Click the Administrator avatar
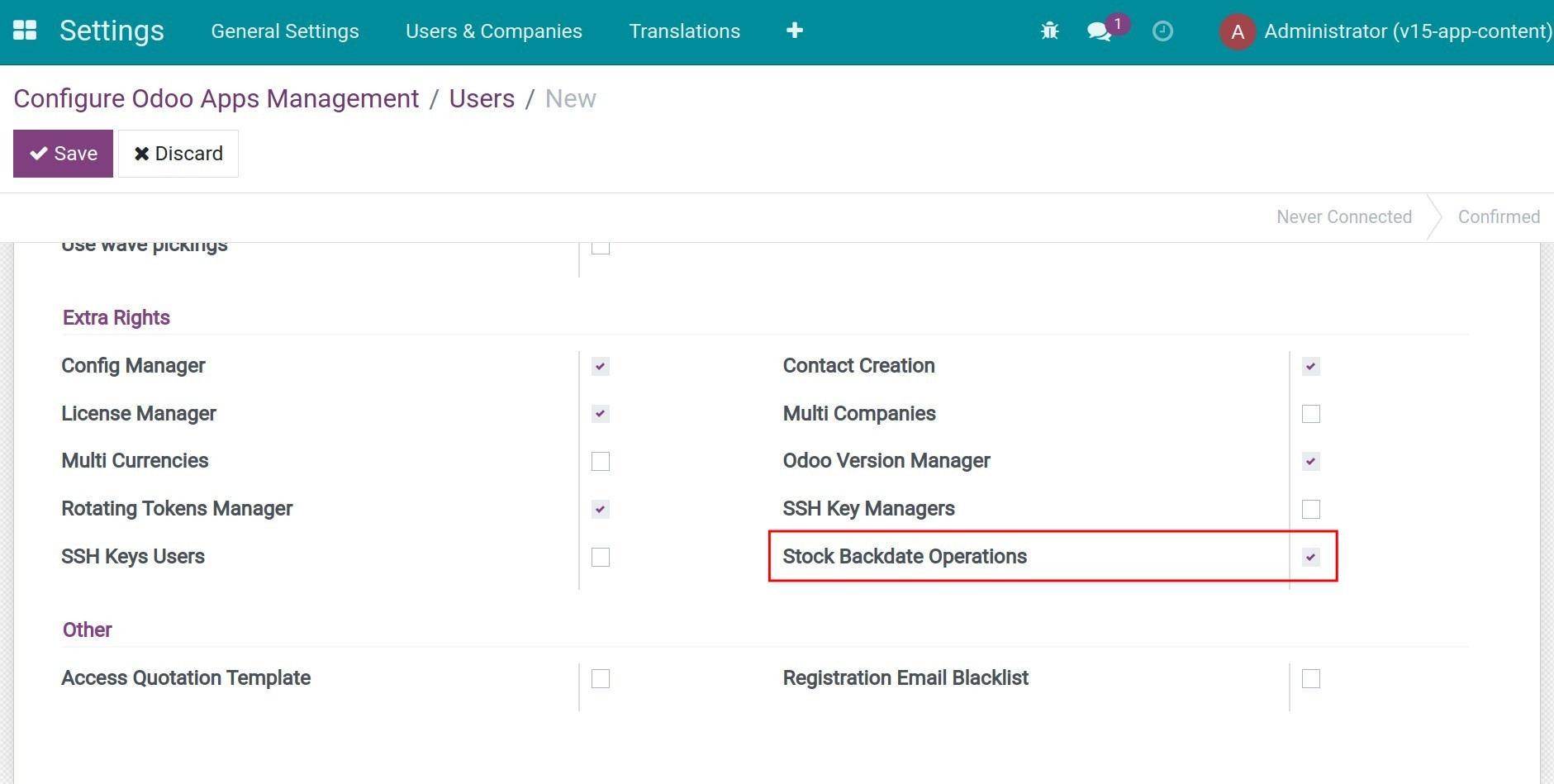 click(1237, 31)
